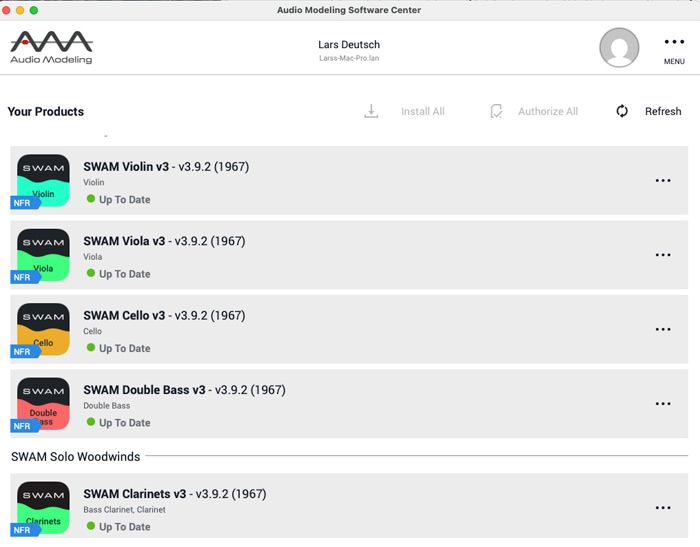The width and height of the screenshot is (700, 547).
Task: Open options menu for SWAM Violin v3
Action: pos(663,180)
